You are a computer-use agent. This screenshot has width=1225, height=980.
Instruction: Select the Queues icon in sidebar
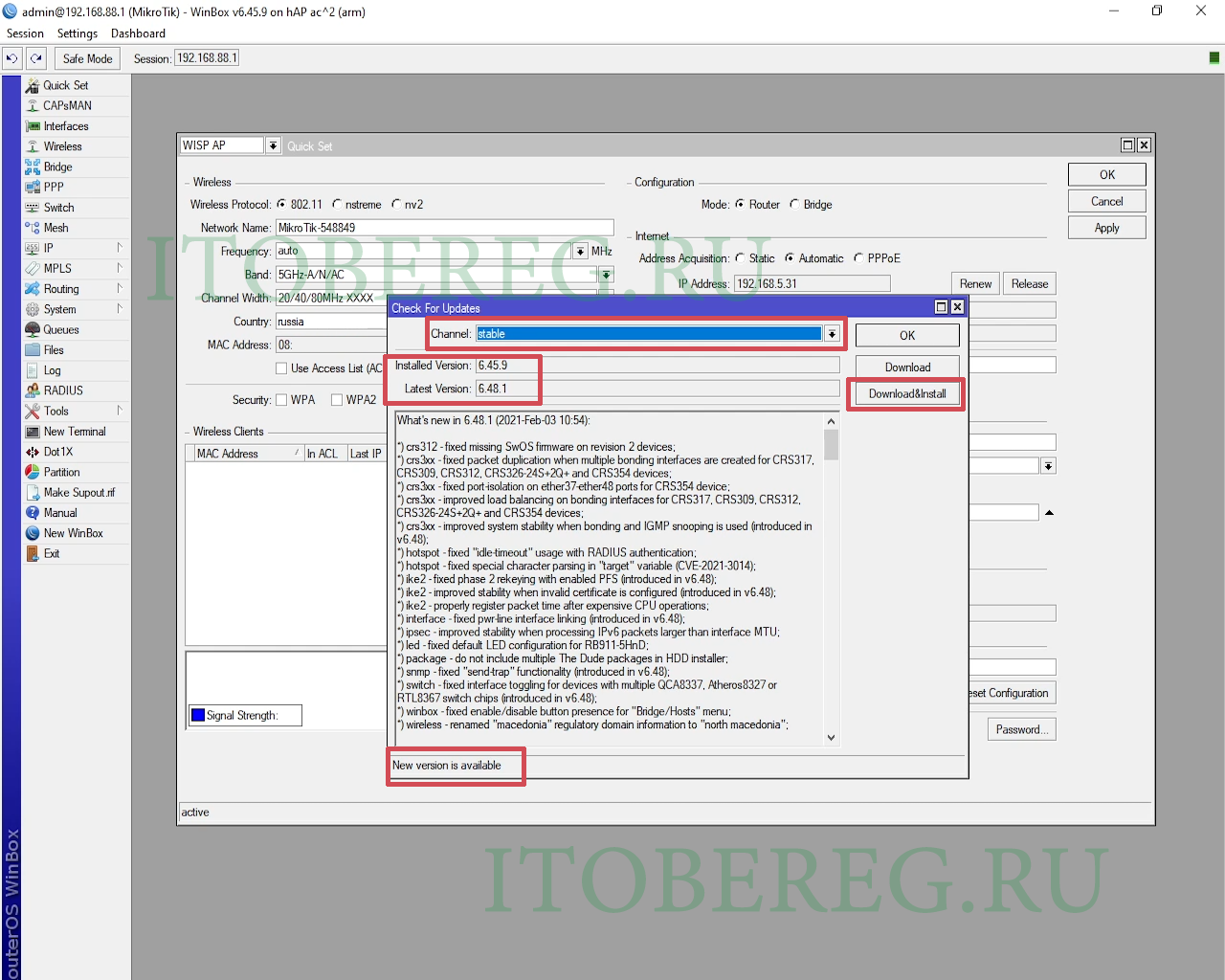point(33,329)
